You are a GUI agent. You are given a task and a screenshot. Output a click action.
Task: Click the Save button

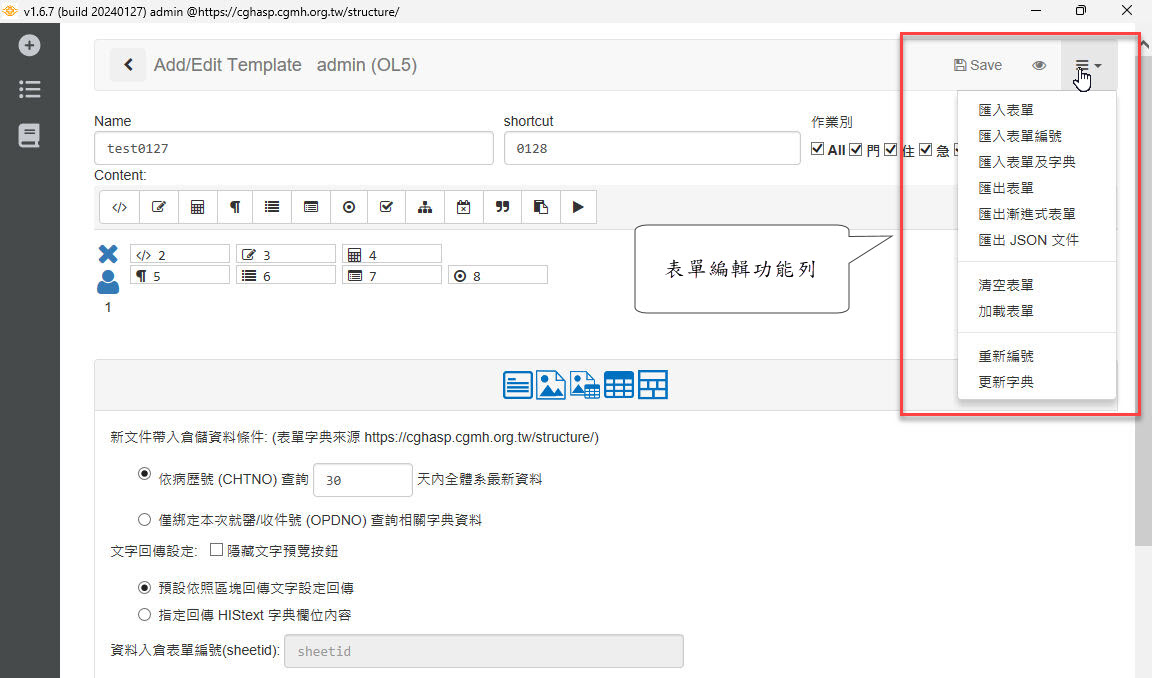(977, 65)
